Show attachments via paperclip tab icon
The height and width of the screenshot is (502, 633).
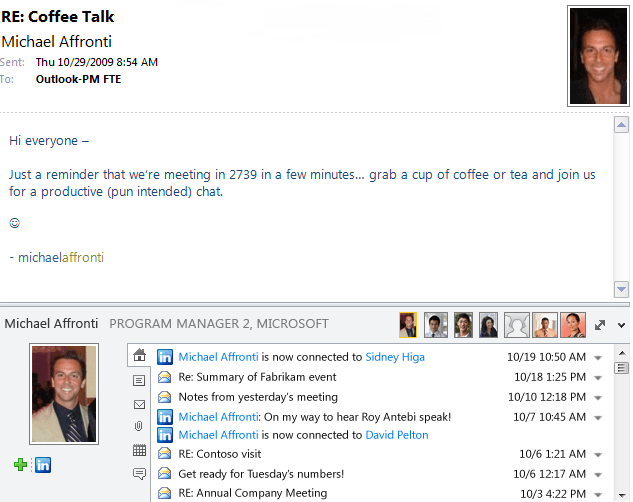pyautogui.click(x=139, y=427)
